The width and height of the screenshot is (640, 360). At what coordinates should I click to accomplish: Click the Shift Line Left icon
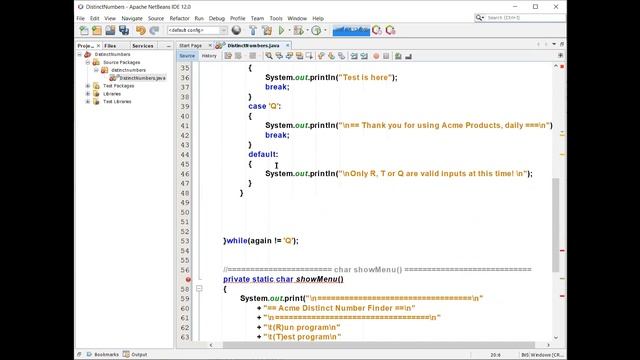[354, 56]
